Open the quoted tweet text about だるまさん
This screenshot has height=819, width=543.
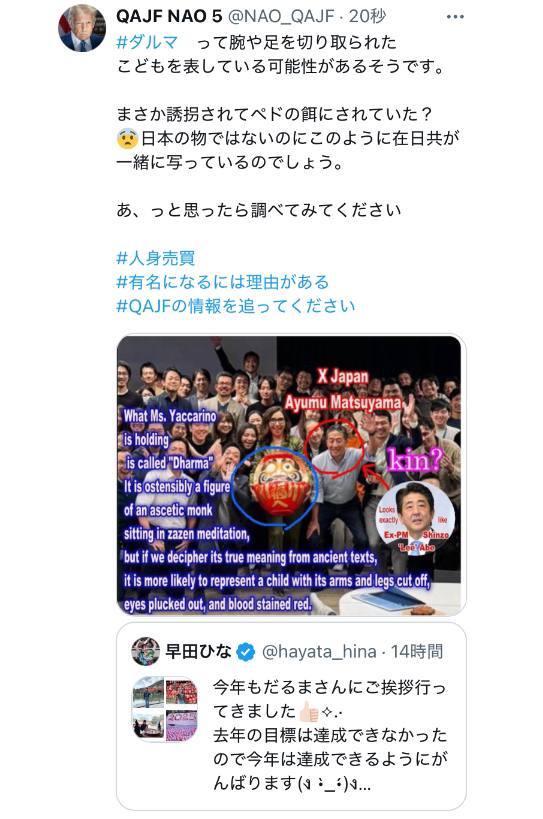tap(330, 735)
